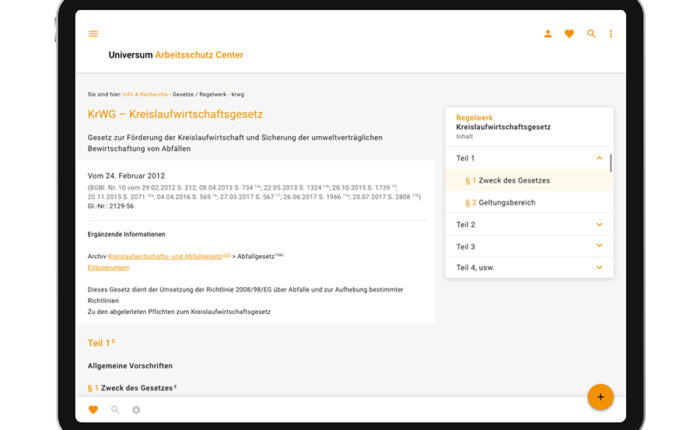Open the user account profile
The height and width of the screenshot is (430, 700).
pyautogui.click(x=547, y=34)
